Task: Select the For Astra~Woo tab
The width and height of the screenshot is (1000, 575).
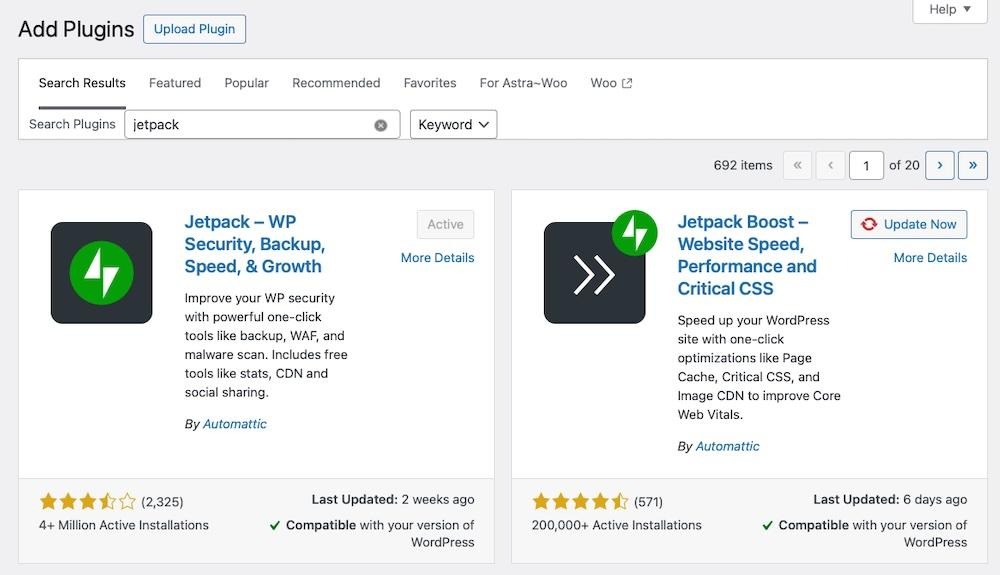Action: (x=524, y=83)
